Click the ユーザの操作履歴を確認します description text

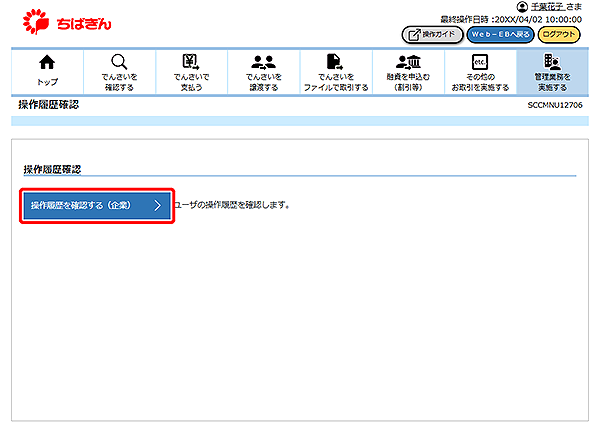[x=233, y=205]
